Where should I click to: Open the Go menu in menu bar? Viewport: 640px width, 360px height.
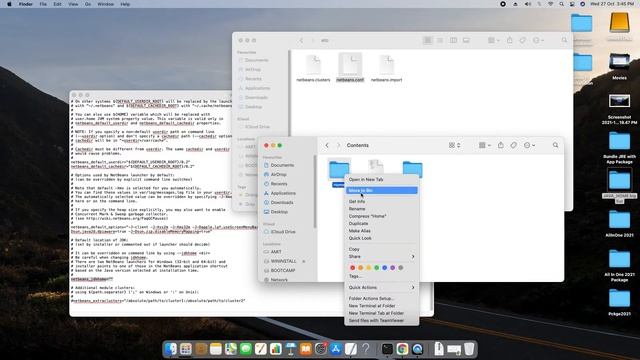(x=88, y=4)
